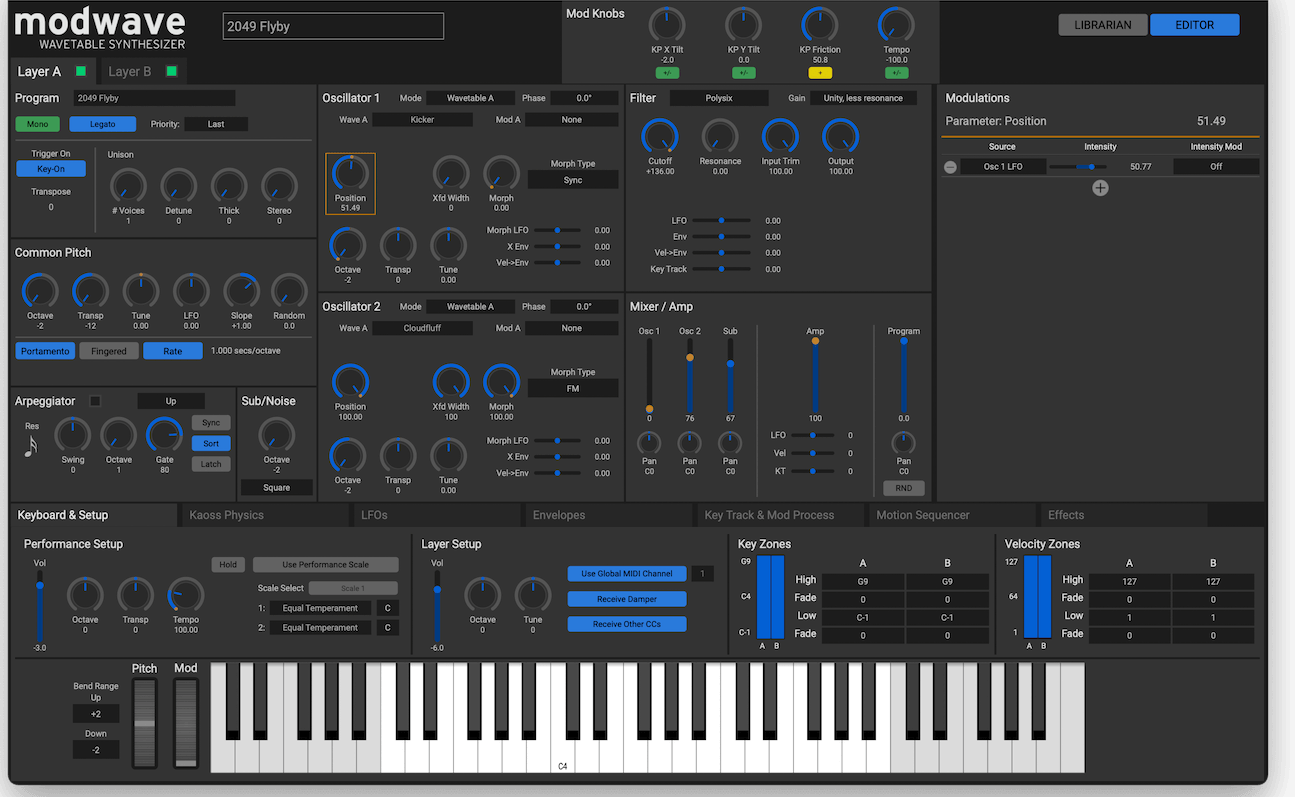Open modulation Source dropdown Osc 1 LFO
The height and width of the screenshot is (797, 1295).
pos(1003,167)
